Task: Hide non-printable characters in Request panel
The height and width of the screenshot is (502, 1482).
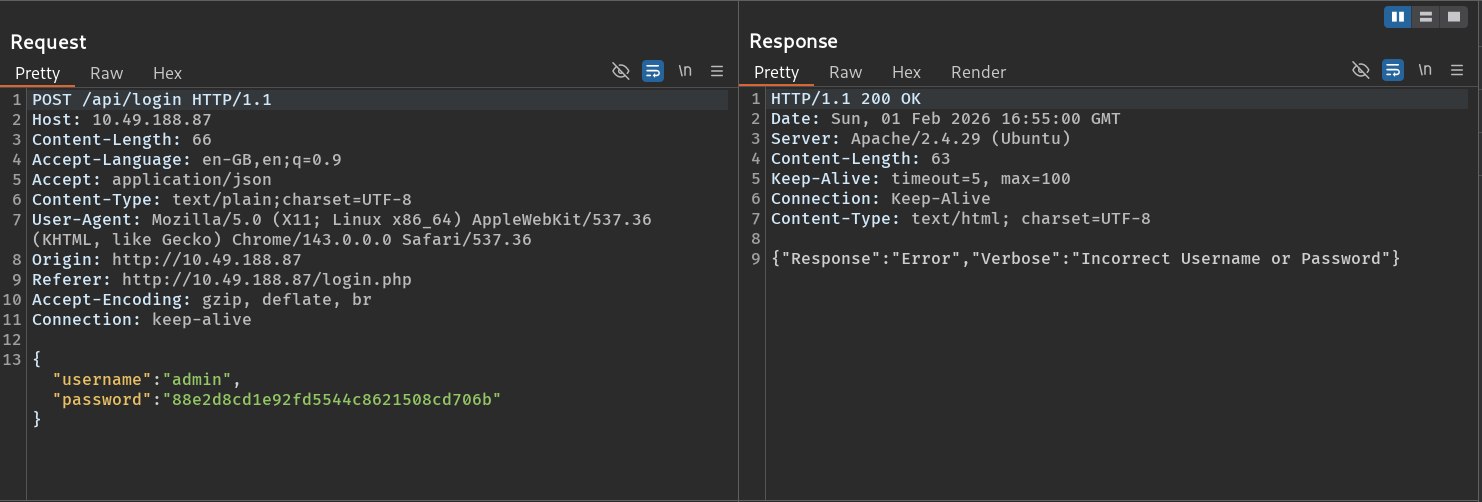Action: coord(621,71)
